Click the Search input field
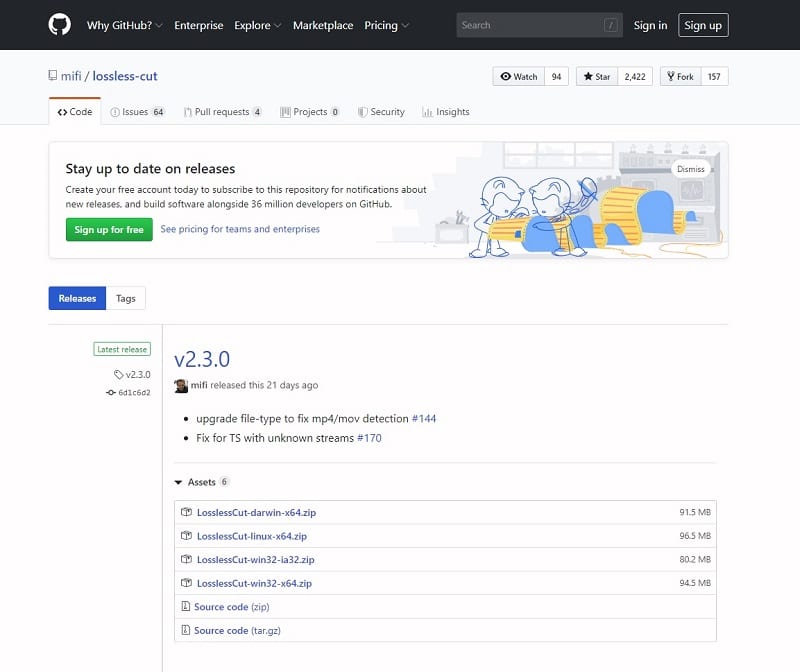The image size is (800, 672). tap(539, 25)
